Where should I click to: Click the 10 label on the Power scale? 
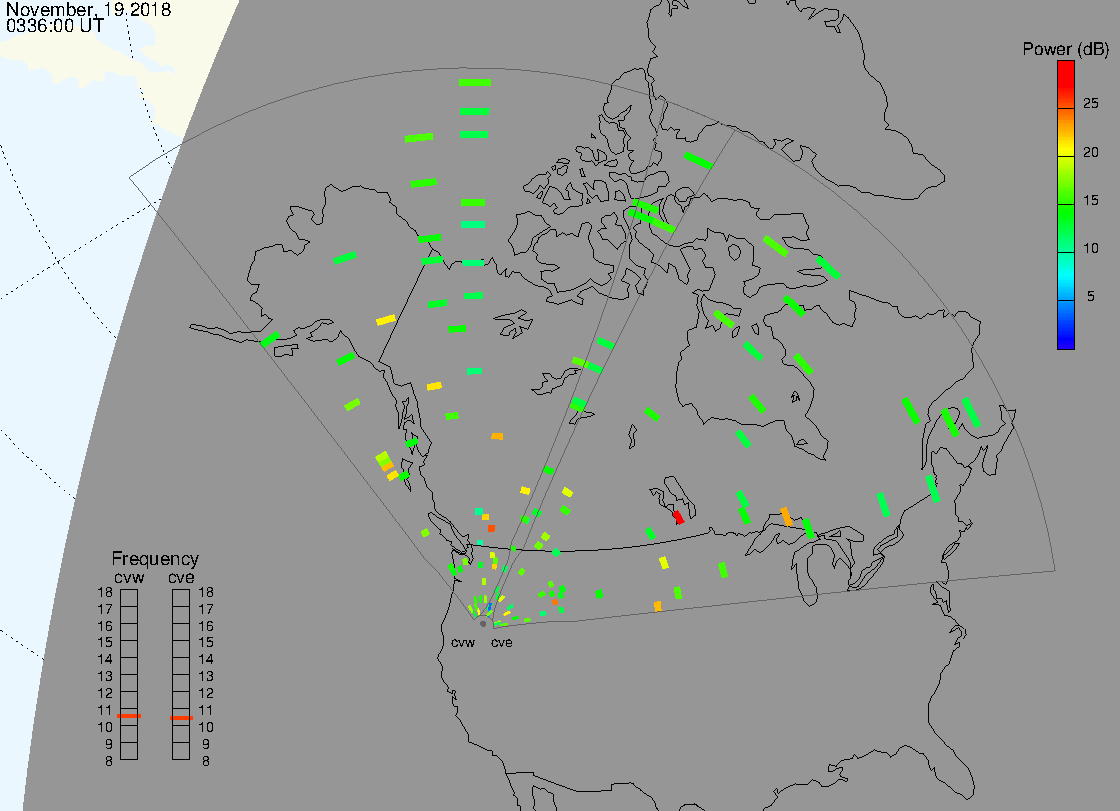(1090, 248)
